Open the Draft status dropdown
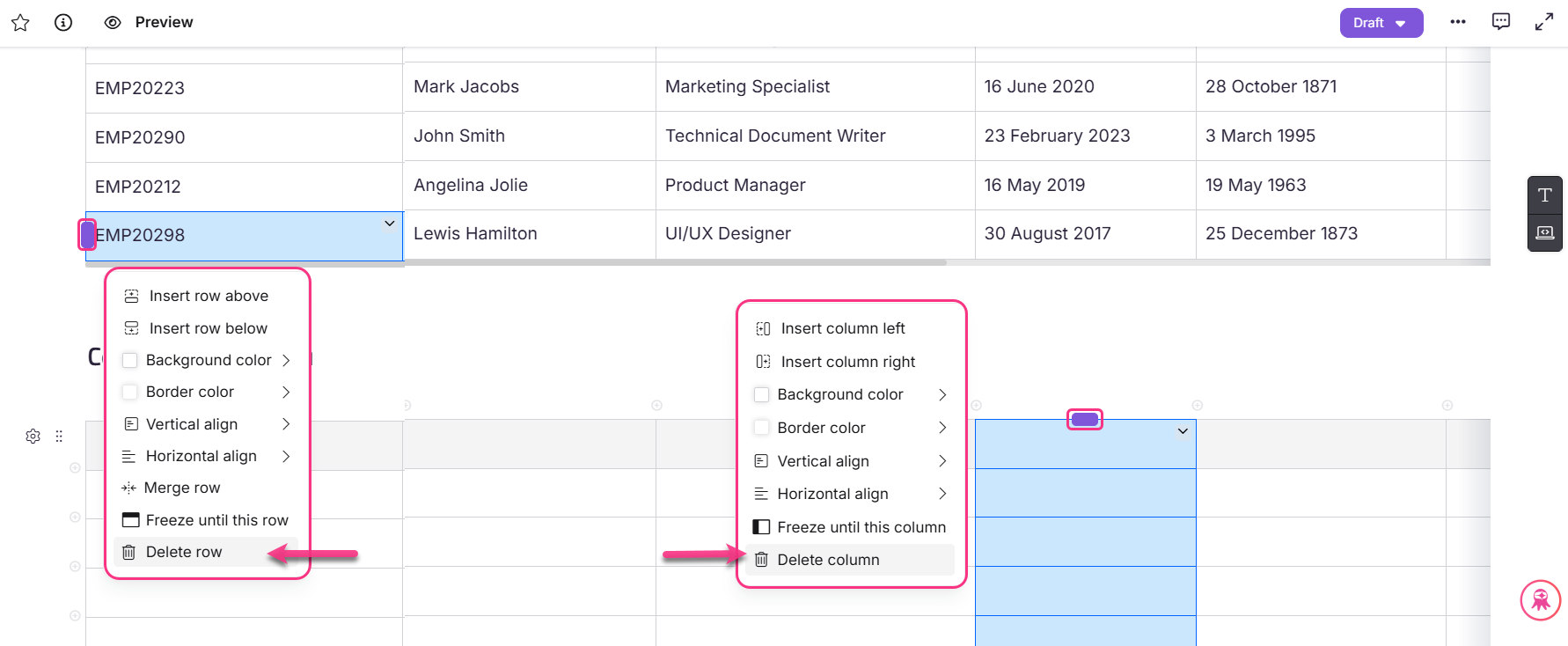1568x646 pixels. coord(1381,23)
